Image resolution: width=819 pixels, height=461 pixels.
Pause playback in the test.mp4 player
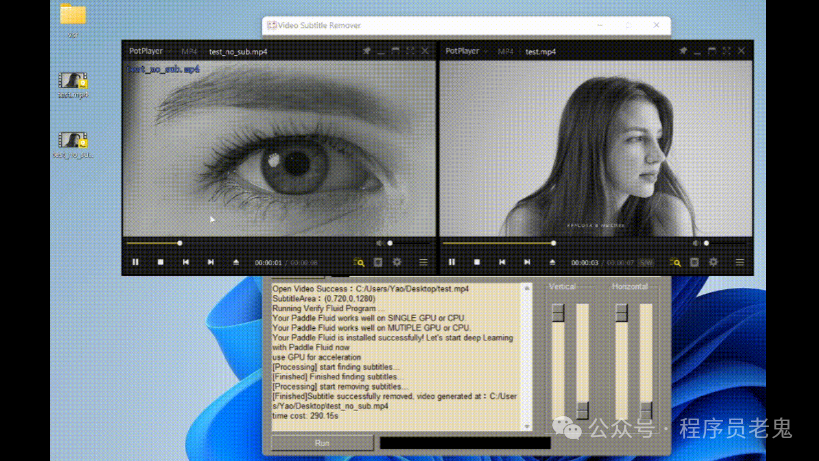click(452, 262)
